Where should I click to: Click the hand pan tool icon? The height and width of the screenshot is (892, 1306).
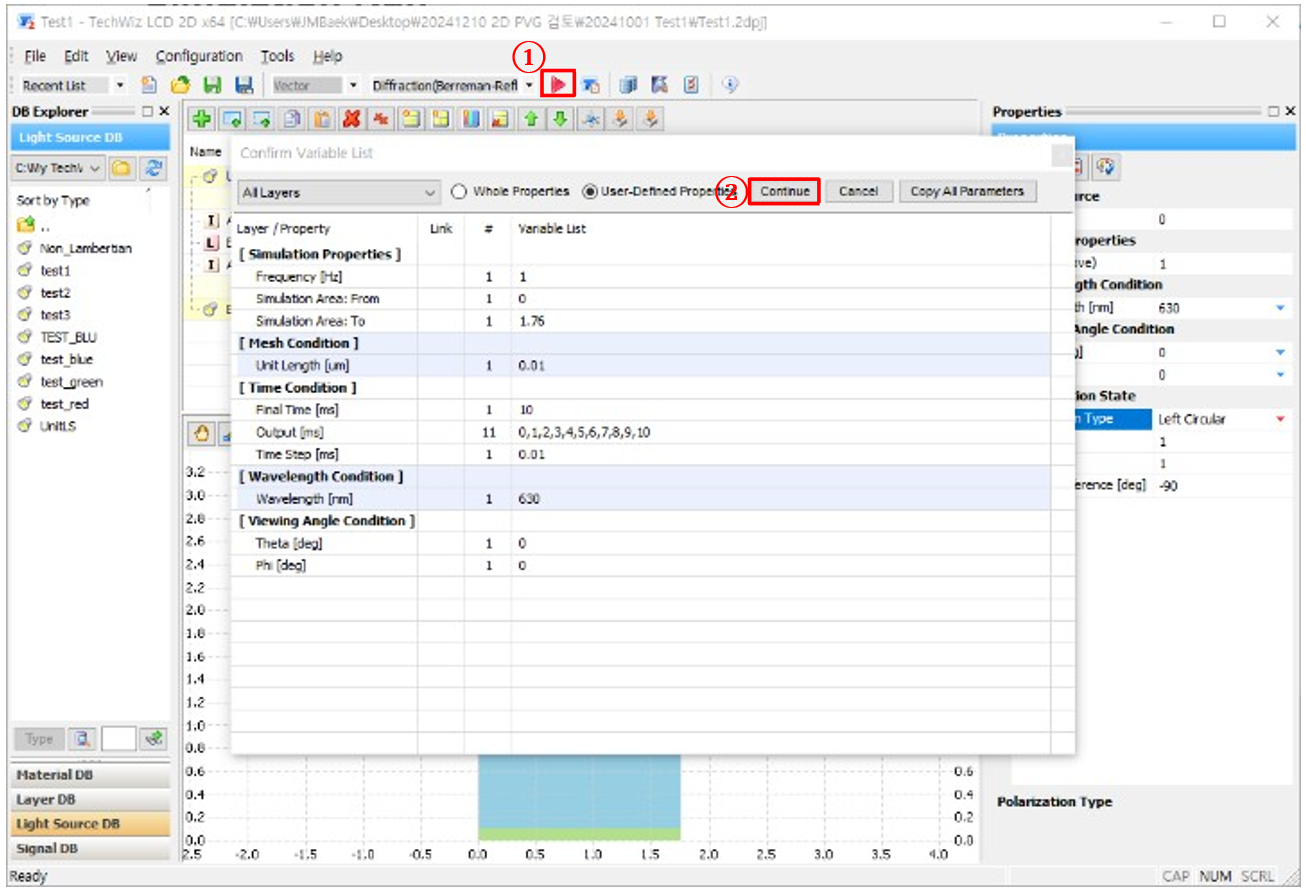[201, 433]
